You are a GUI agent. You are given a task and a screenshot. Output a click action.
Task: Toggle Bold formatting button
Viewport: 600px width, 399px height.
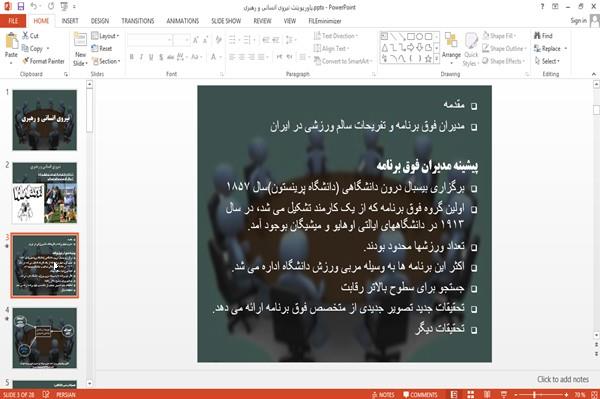point(132,57)
